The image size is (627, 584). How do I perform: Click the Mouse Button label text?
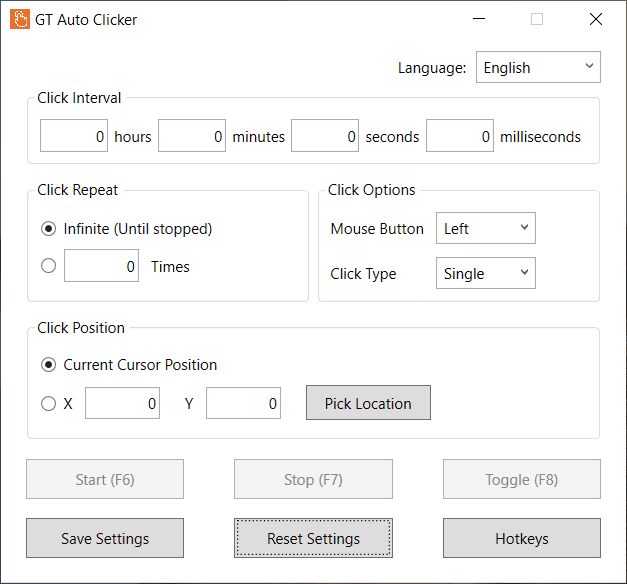[x=377, y=229]
